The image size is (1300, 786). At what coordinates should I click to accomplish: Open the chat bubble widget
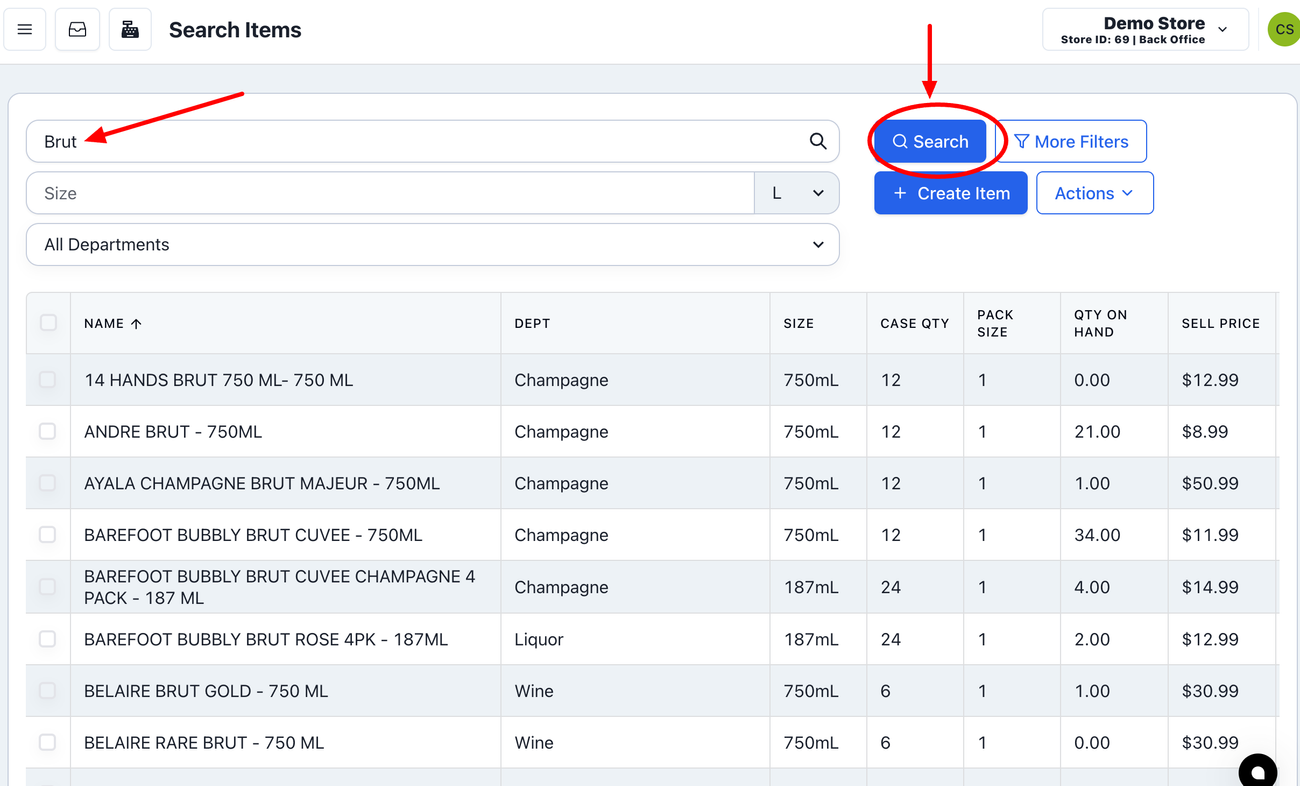[x=1257, y=771]
